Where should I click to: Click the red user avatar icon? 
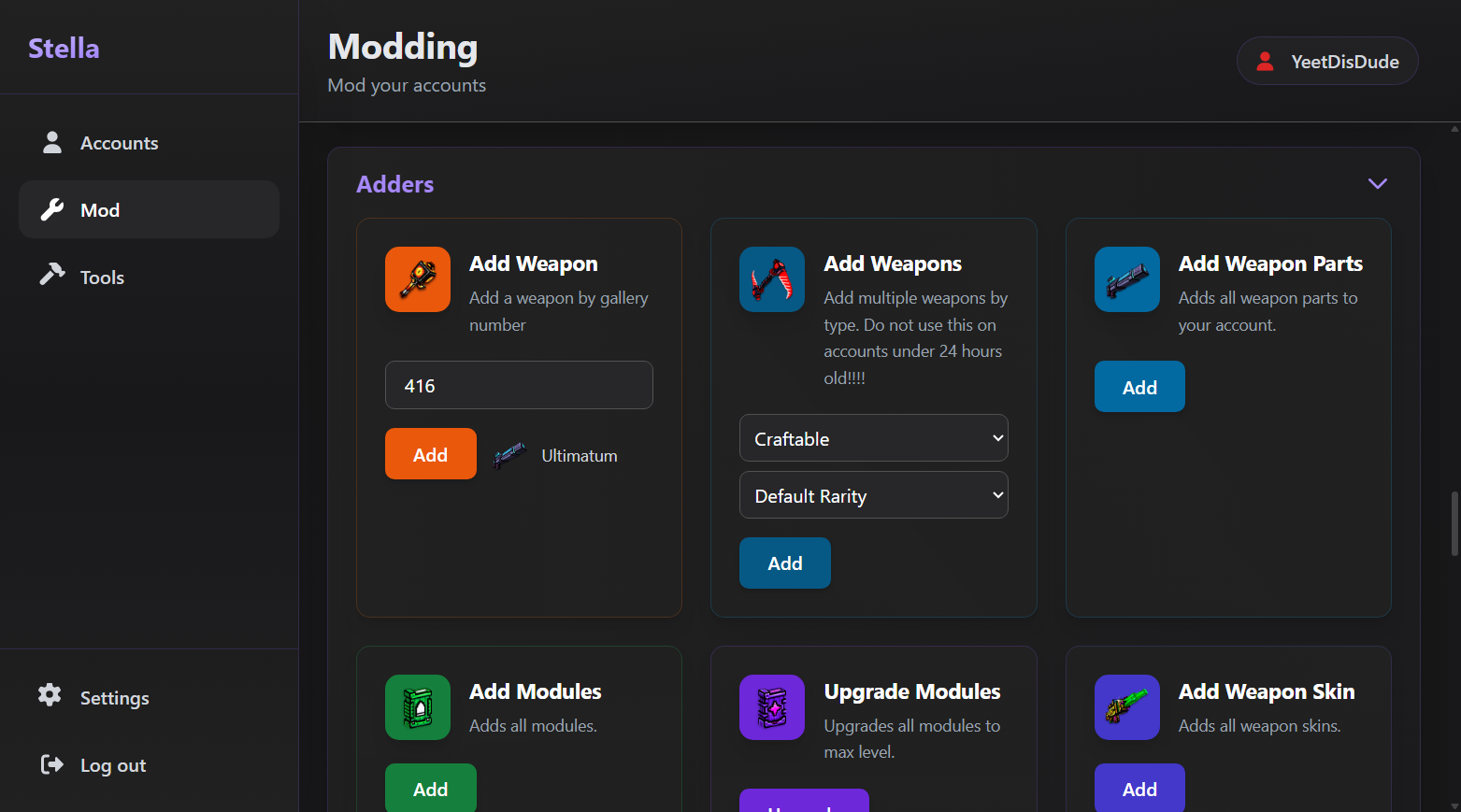coord(1265,62)
